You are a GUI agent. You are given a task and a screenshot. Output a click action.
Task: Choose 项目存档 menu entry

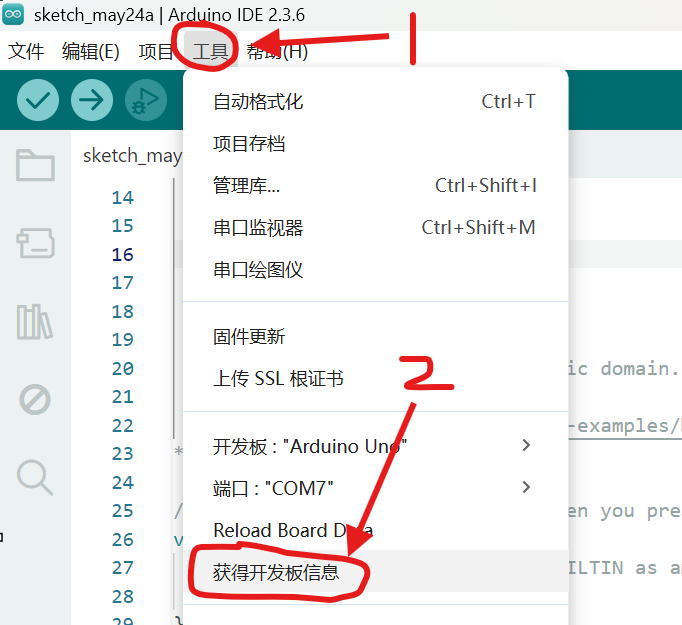coord(376,144)
